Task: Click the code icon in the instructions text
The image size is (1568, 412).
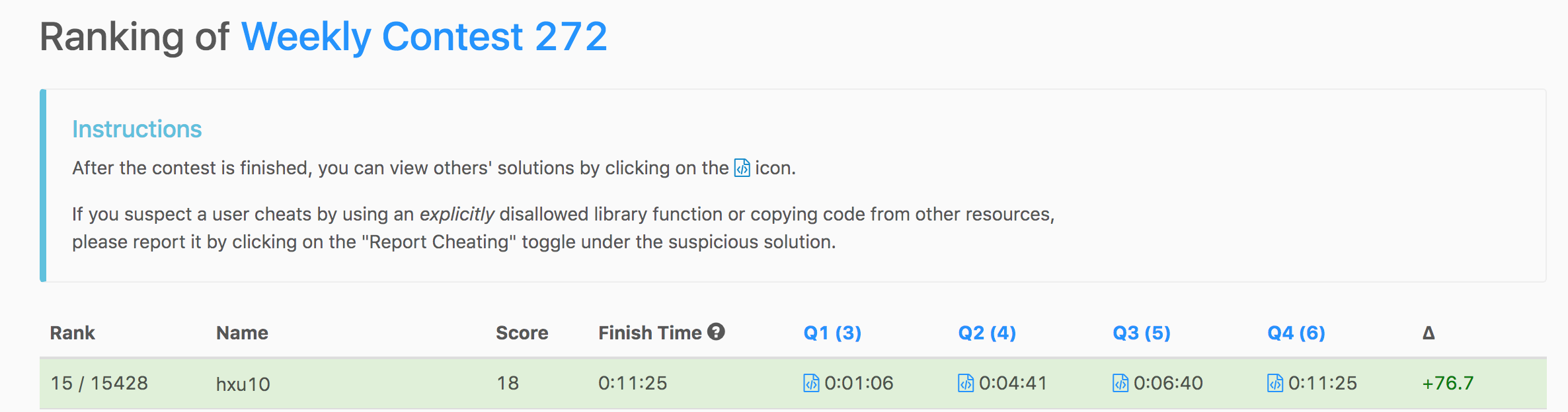Action: tap(742, 168)
